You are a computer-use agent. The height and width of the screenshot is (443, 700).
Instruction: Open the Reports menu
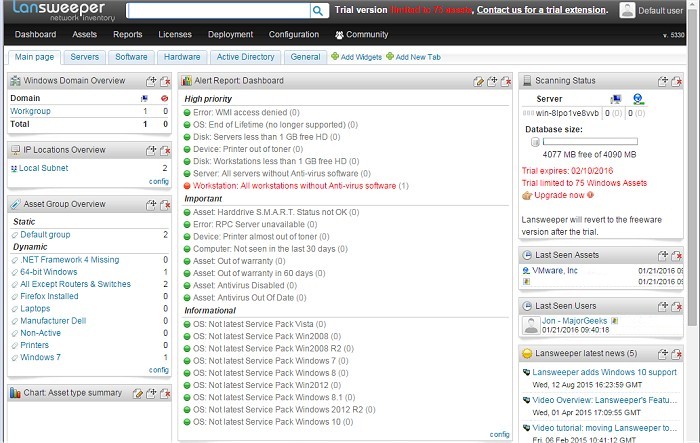click(x=127, y=34)
